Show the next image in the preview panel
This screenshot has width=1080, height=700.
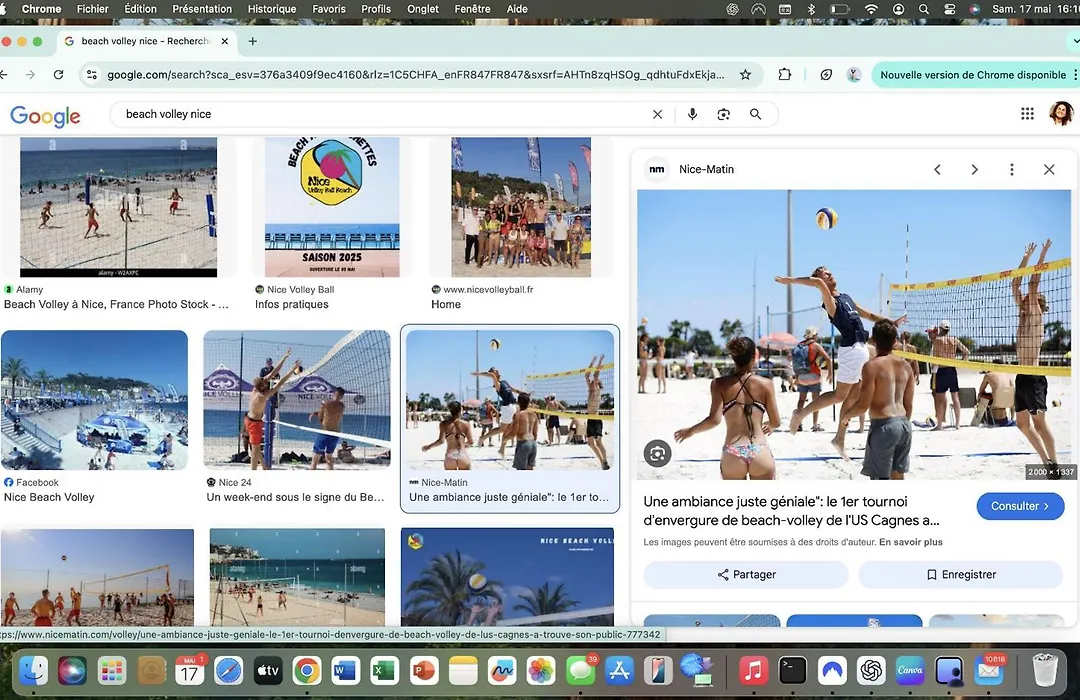[x=974, y=169]
